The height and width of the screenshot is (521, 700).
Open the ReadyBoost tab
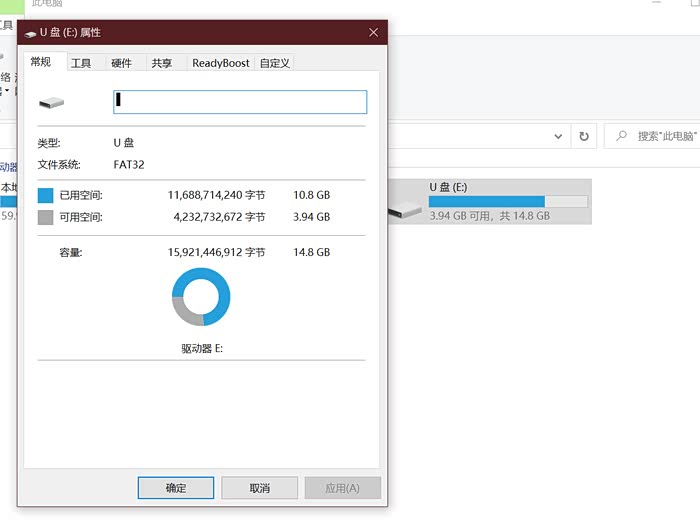coord(221,63)
